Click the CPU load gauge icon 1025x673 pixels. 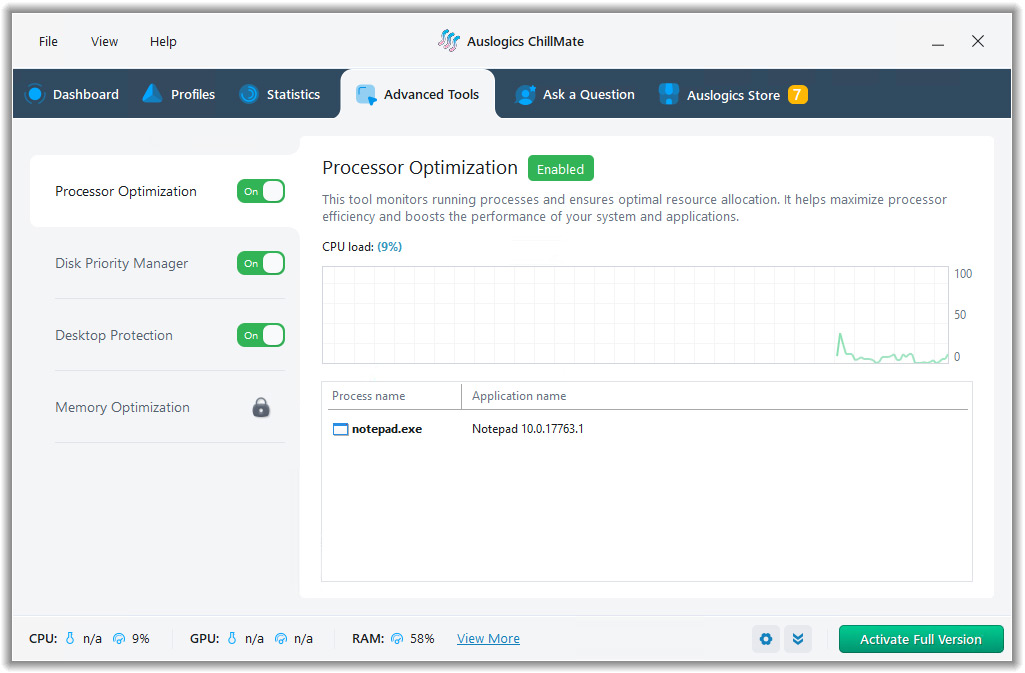tap(119, 638)
